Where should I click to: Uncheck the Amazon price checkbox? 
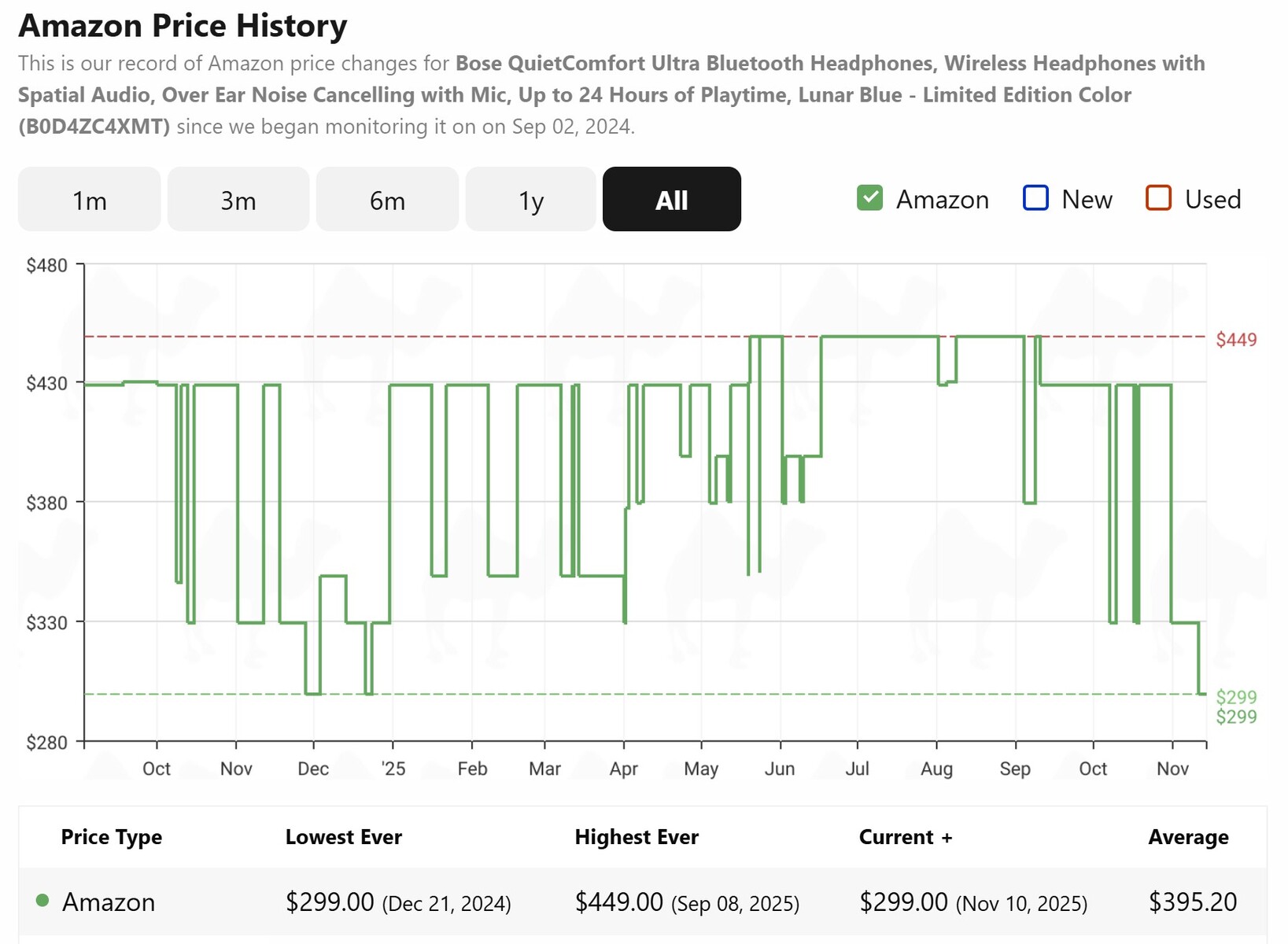point(869,198)
